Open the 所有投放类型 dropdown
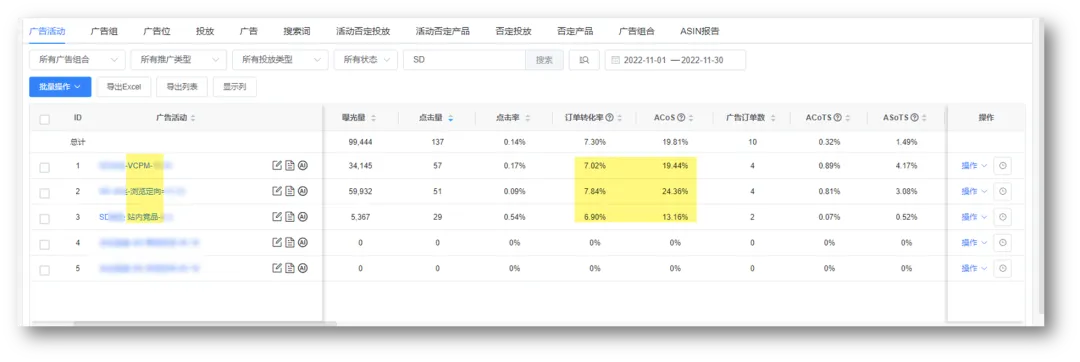Image resolution: width=1080 pixels, height=362 pixels. click(x=280, y=60)
